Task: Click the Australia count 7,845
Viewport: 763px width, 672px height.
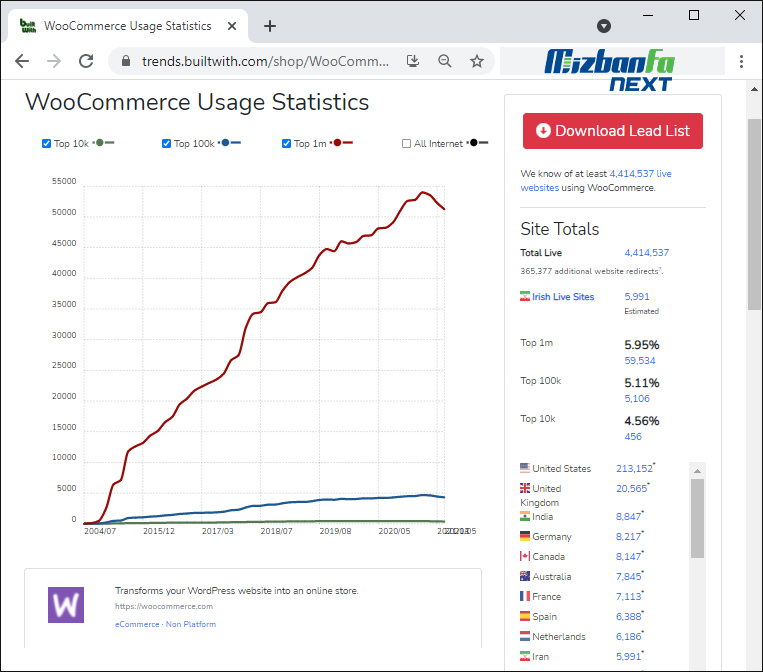Action: click(x=629, y=576)
